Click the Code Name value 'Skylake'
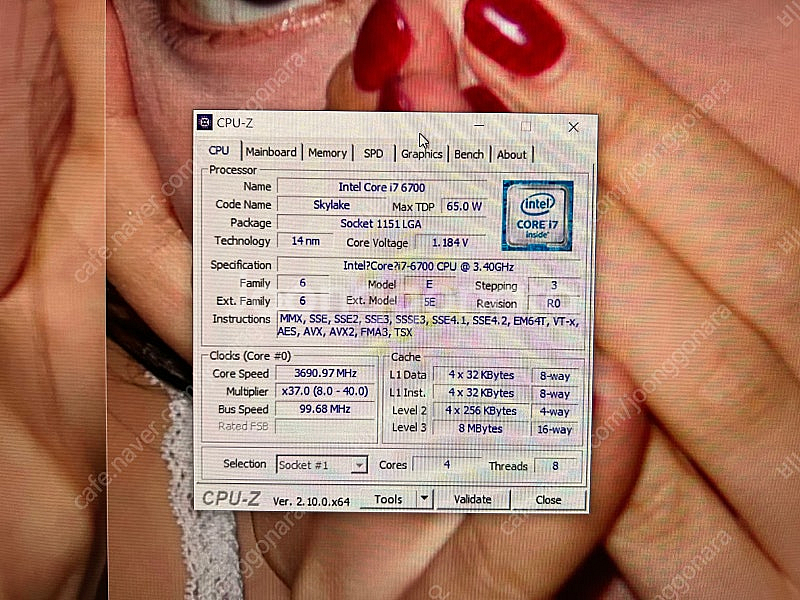This screenshot has height=600, width=800. [332, 205]
